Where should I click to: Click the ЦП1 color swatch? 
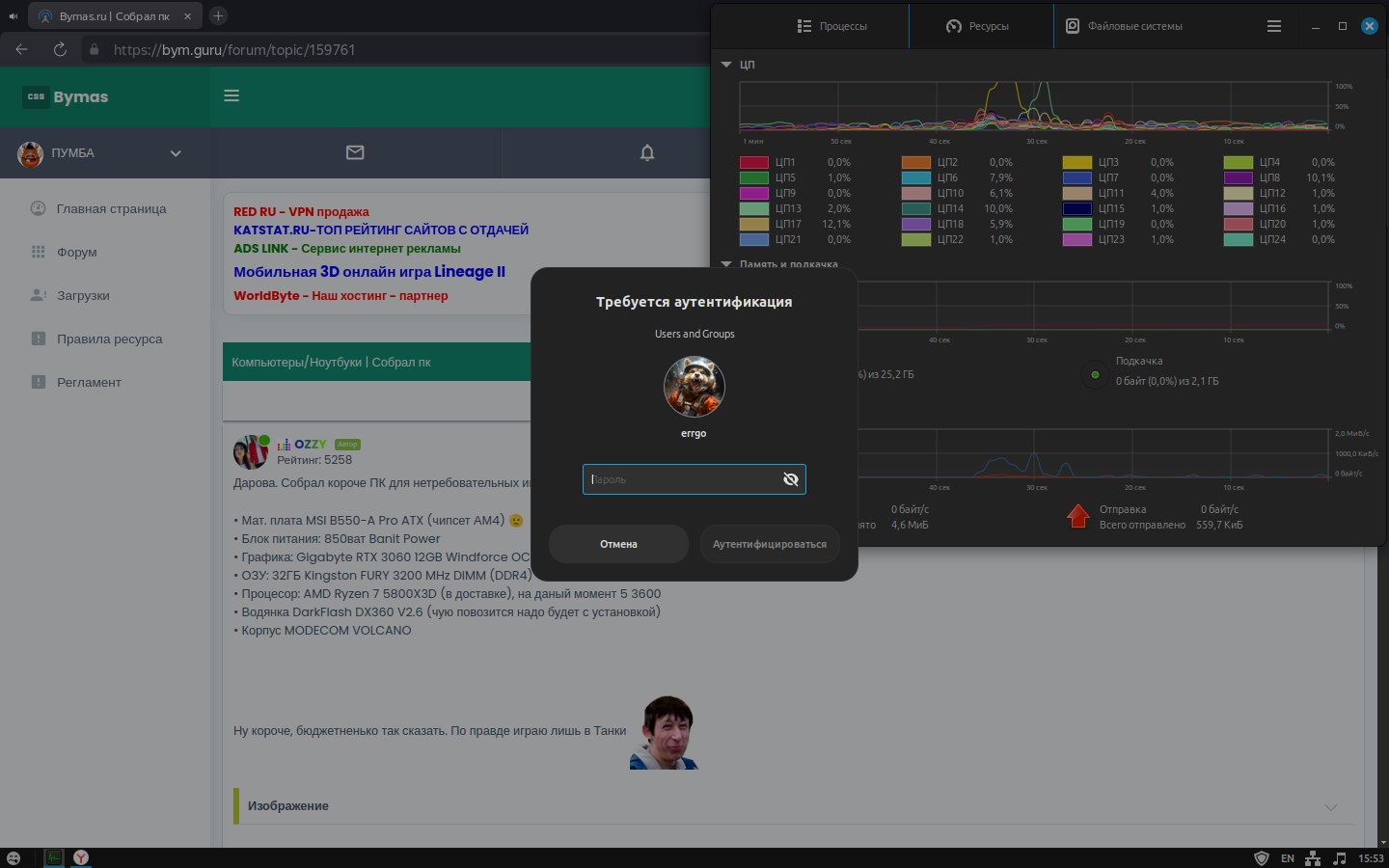753,163
